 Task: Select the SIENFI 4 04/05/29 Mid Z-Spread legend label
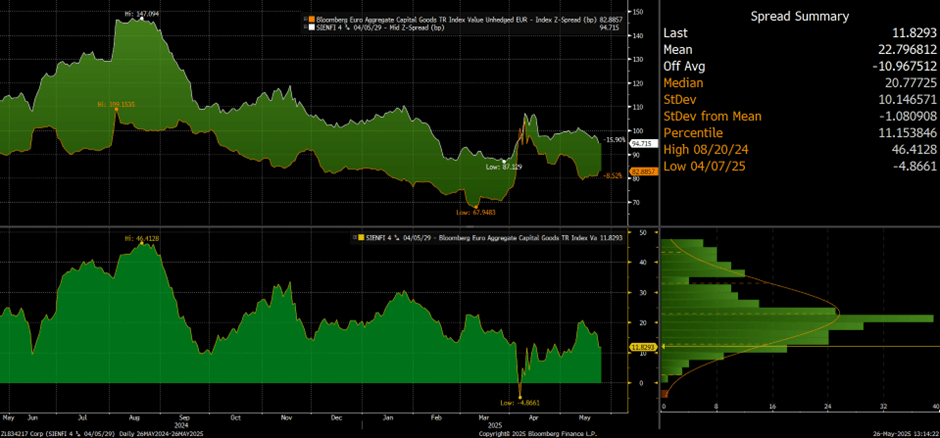click(379, 26)
